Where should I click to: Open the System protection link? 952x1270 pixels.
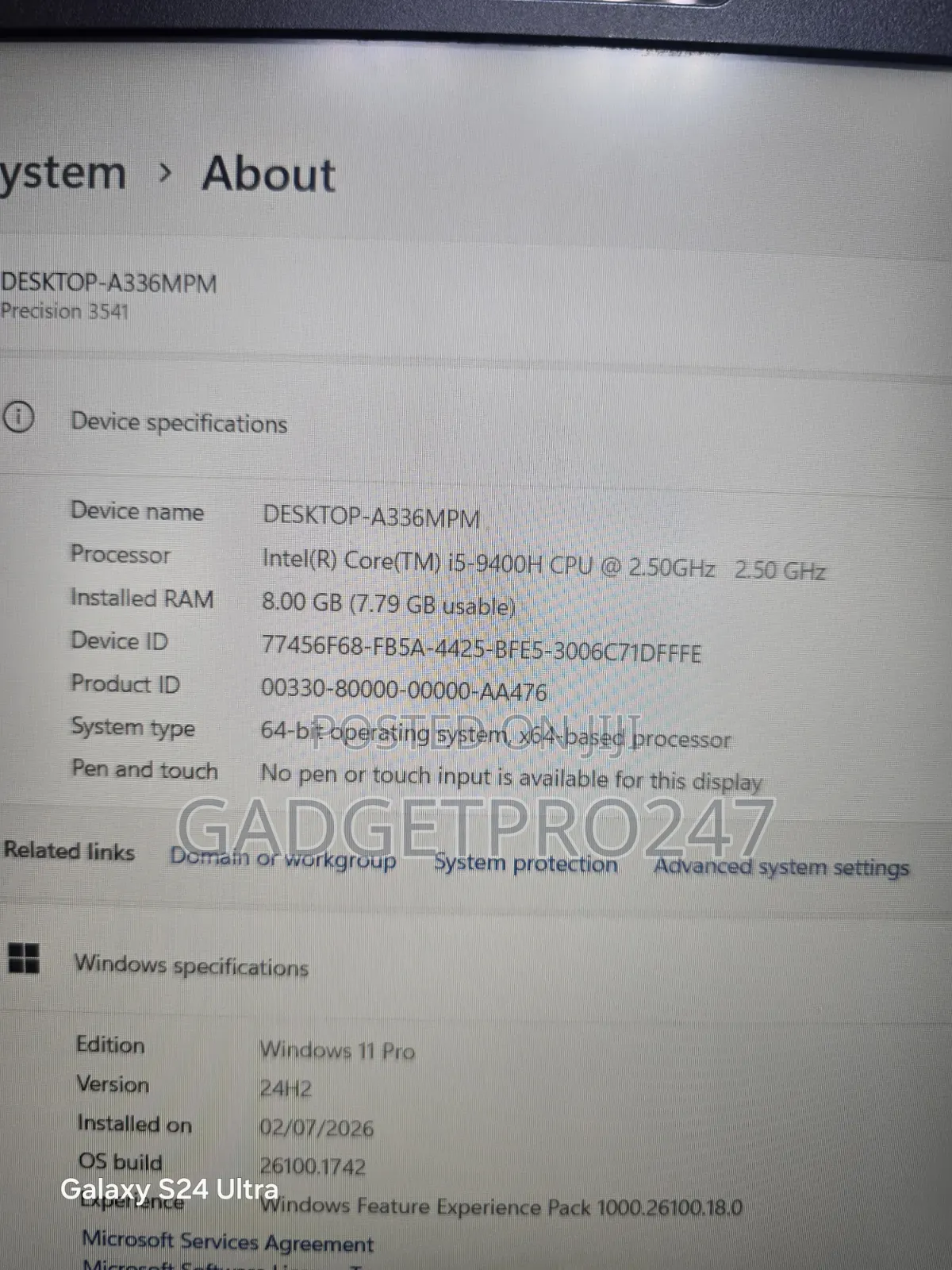click(526, 863)
